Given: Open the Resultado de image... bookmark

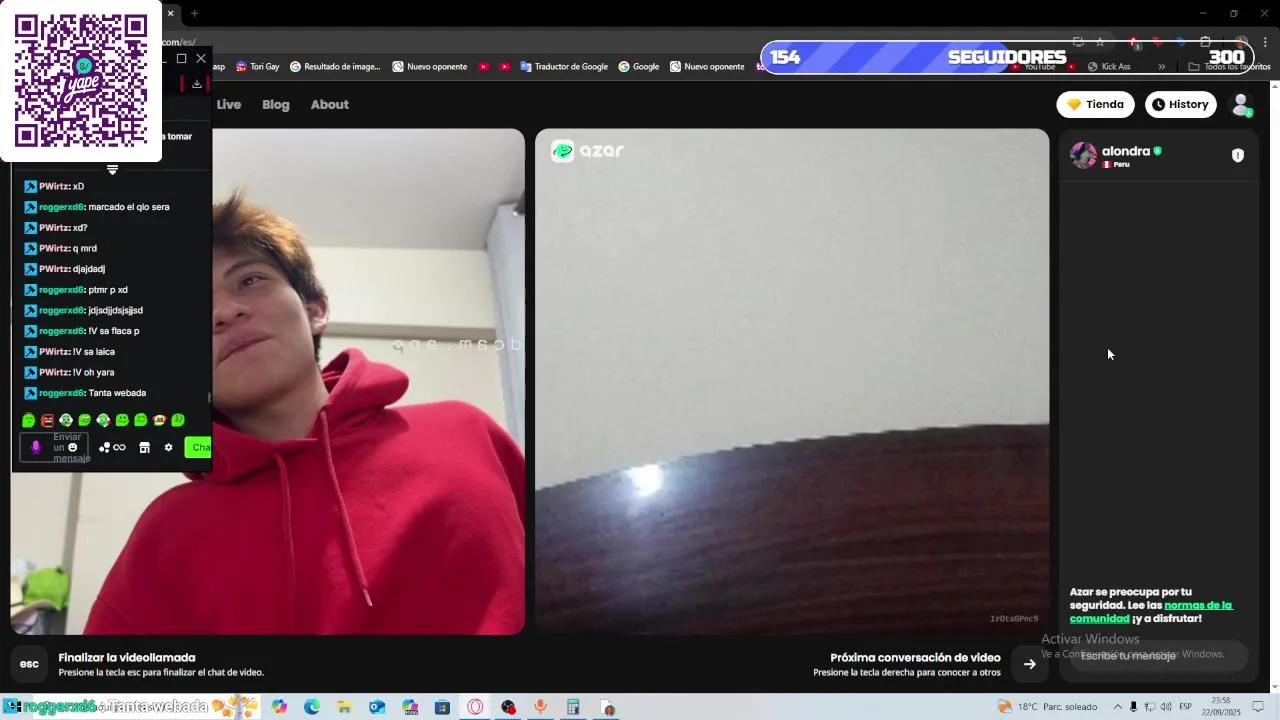Looking at the screenshot, I should pyautogui.click(x=335, y=67).
